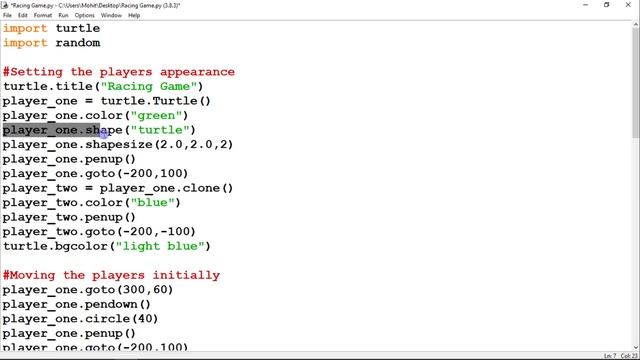Open the Help menu
This screenshot has width=640, height=360.
[134, 15]
